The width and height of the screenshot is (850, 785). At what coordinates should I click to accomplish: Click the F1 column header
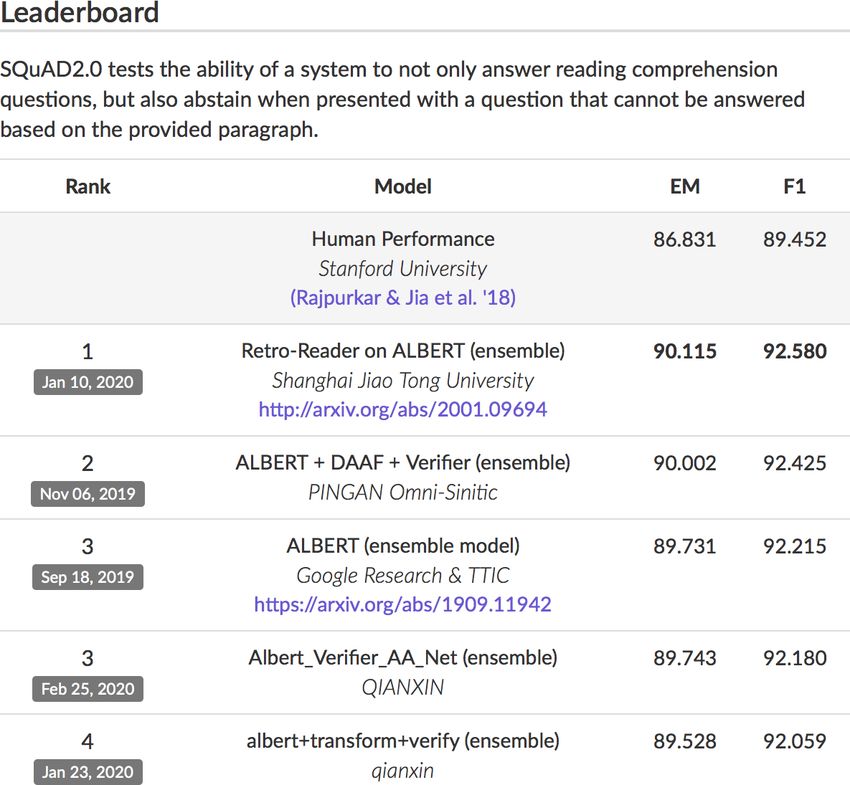tap(795, 186)
